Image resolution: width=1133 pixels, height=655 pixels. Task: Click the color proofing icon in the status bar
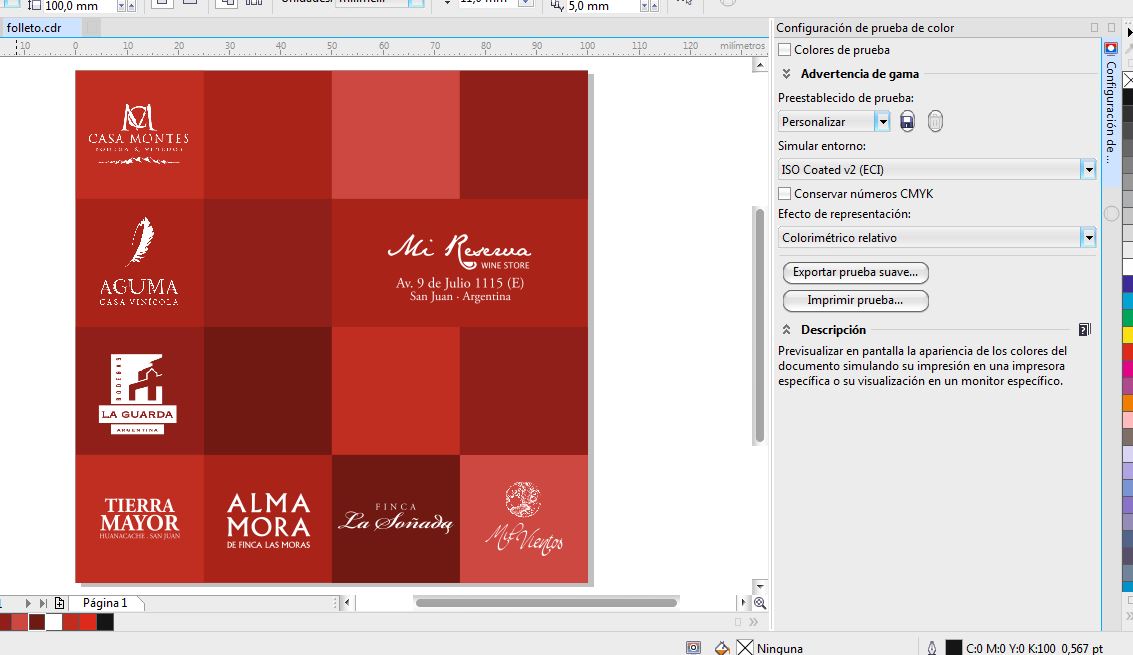(x=693, y=648)
